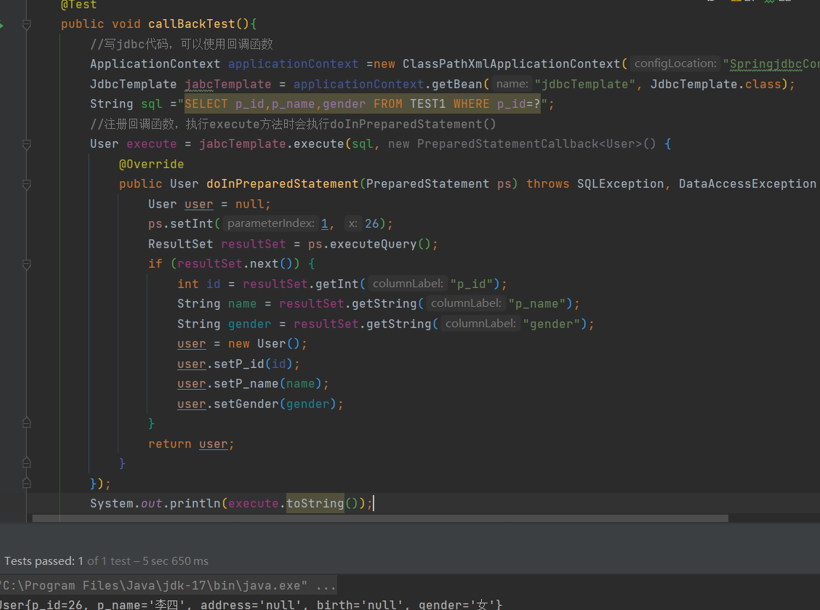Collapse doInPreparedStatement method using gutter fold
Viewport: 820px width, 610px height.
click(x=27, y=184)
